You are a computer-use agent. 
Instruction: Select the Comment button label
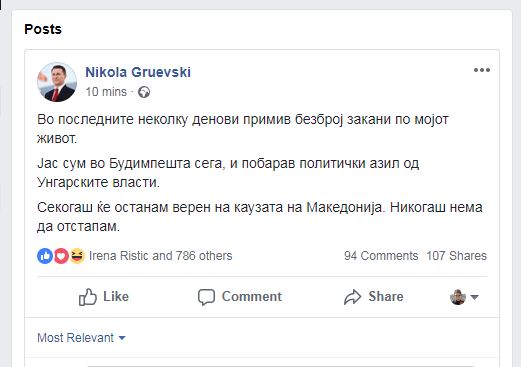tap(252, 297)
